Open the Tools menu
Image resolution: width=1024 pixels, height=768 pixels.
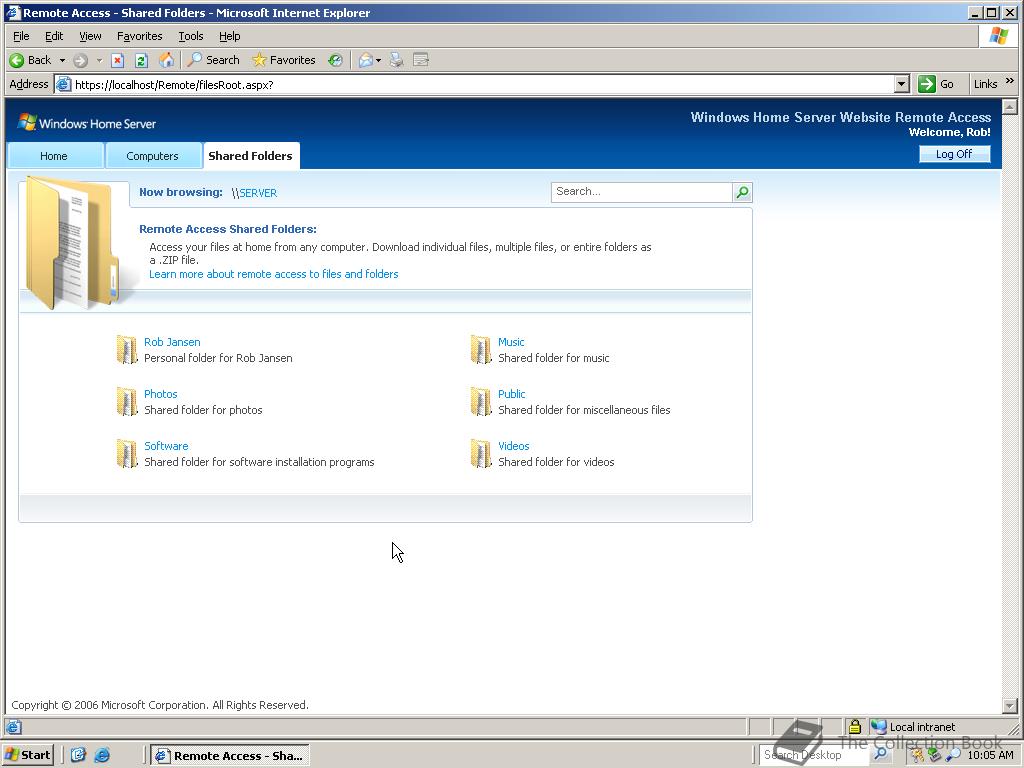point(191,37)
